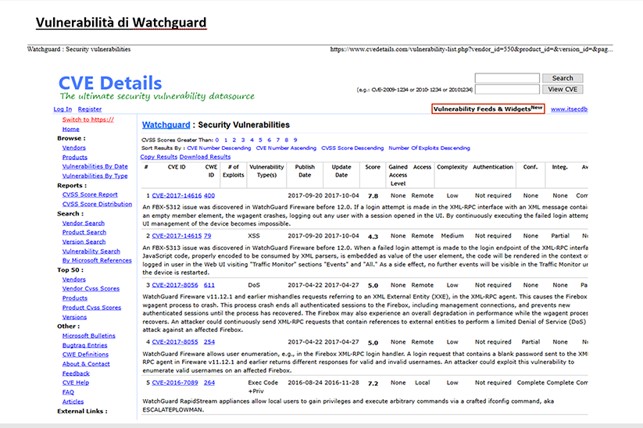Open Feedback link

tap(76, 373)
